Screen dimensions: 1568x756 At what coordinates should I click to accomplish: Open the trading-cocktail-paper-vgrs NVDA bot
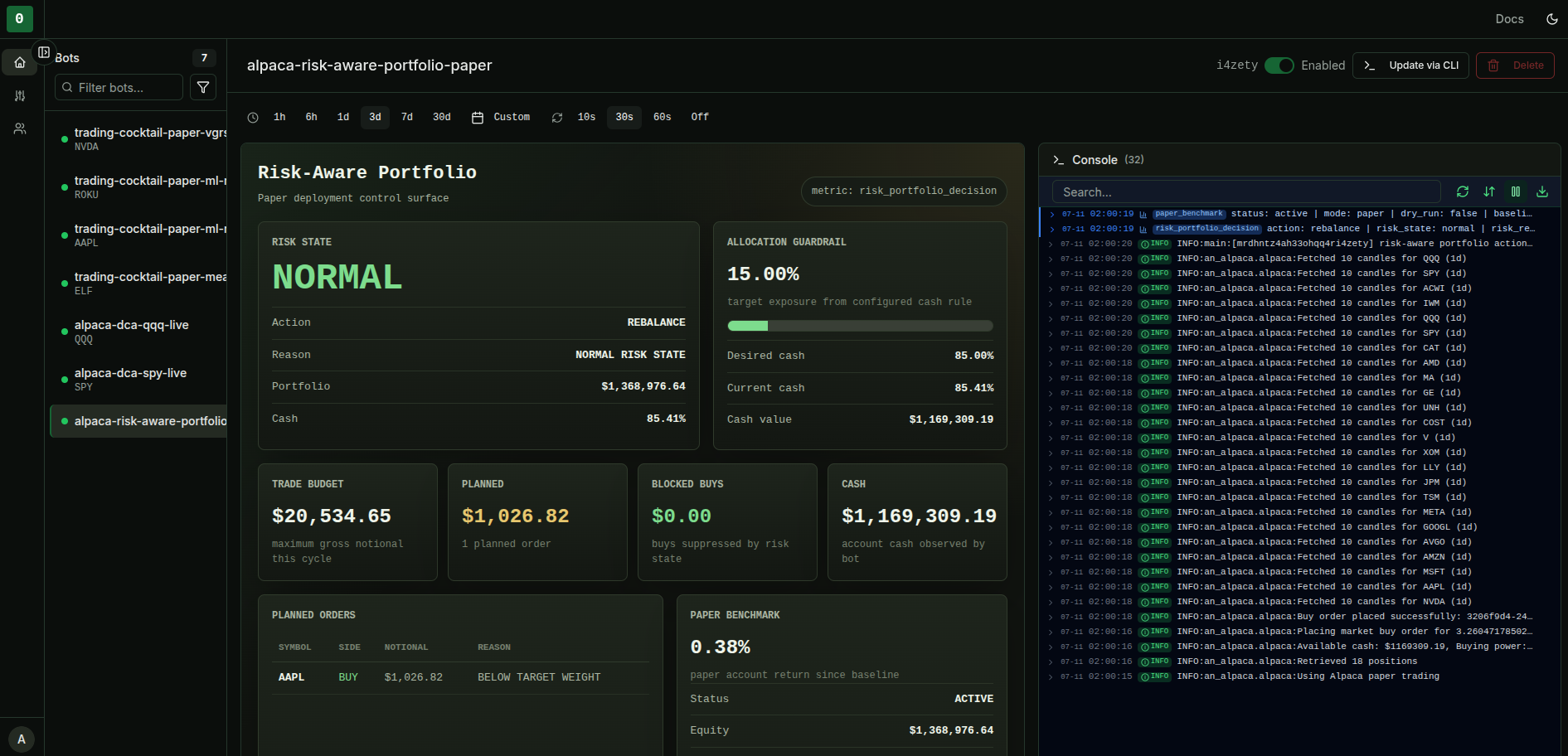pyautogui.click(x=139, y=139)
